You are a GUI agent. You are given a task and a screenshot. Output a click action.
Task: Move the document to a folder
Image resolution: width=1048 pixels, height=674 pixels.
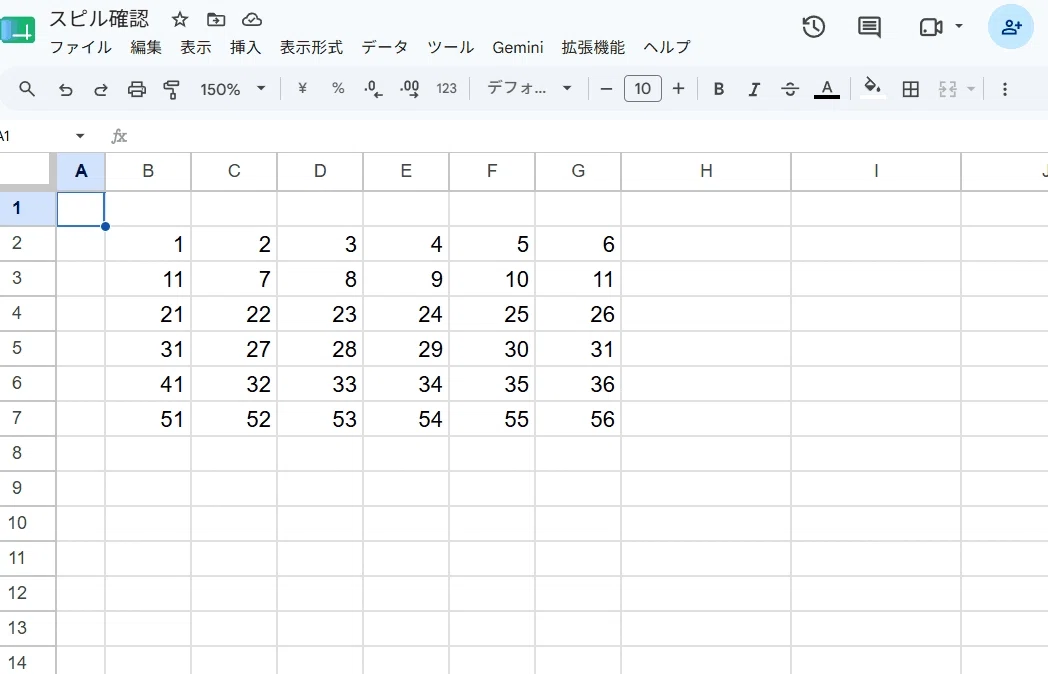(216, 20)
